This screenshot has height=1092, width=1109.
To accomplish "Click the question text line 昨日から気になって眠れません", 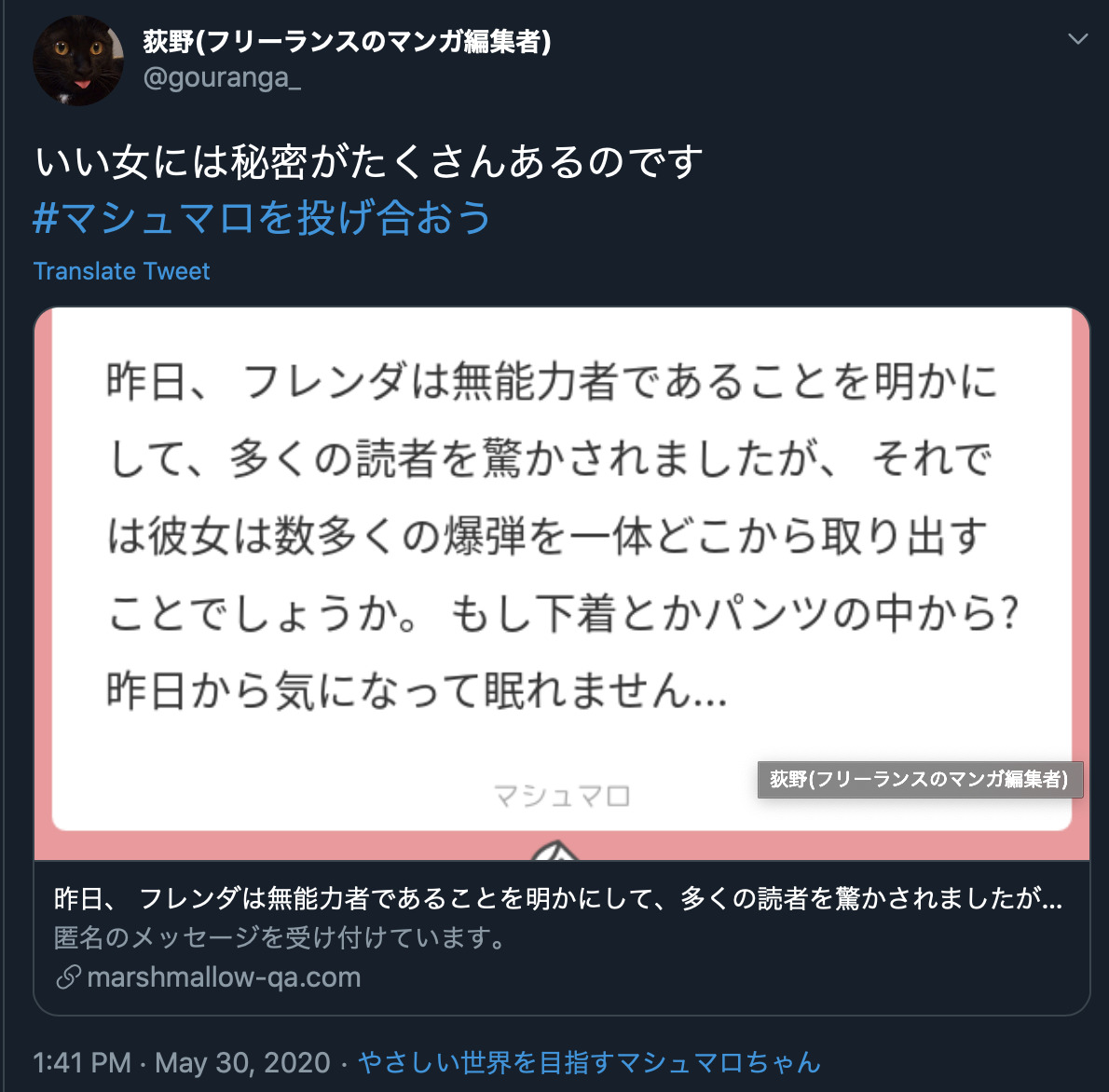I will coord(418,690).
